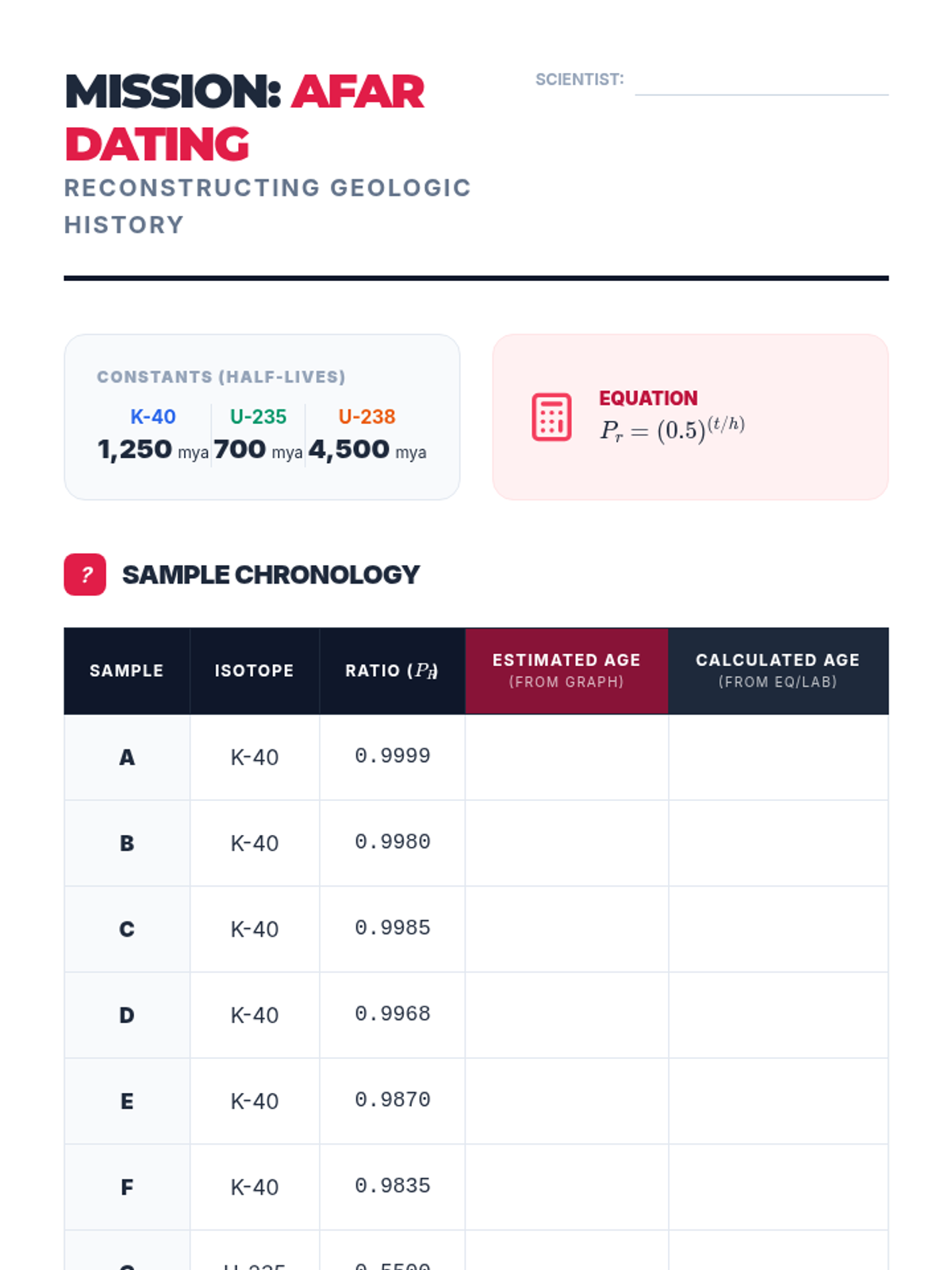Click the calculator icon beside Equation

551,417
